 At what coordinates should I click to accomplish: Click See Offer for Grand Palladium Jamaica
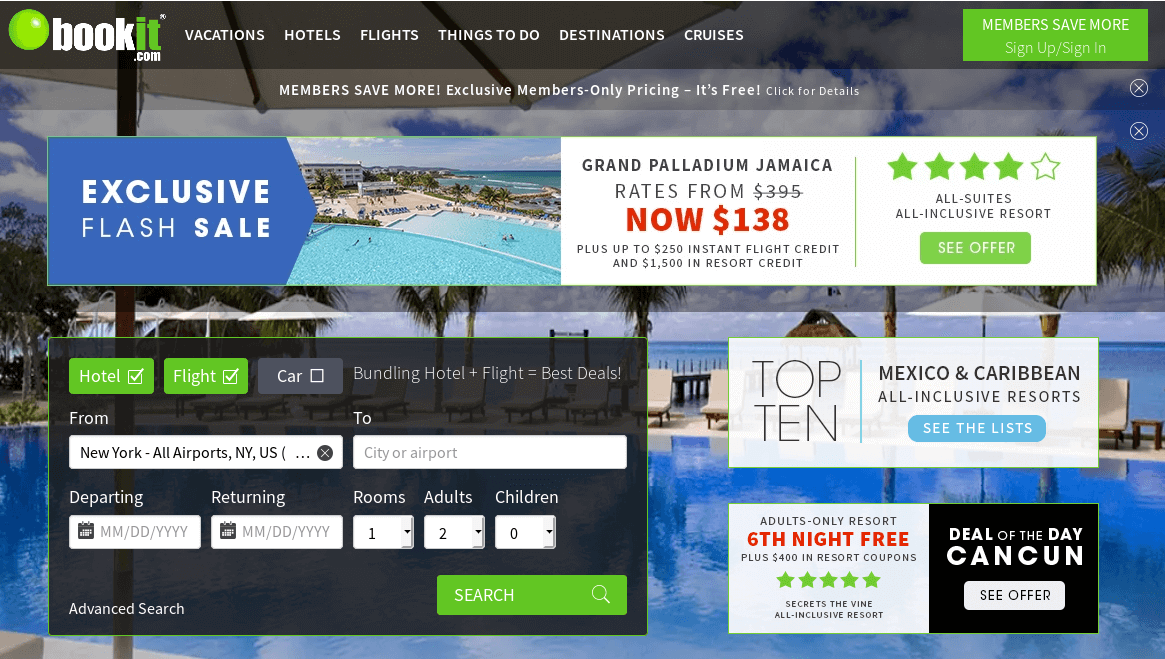click(x=976, y=248)
